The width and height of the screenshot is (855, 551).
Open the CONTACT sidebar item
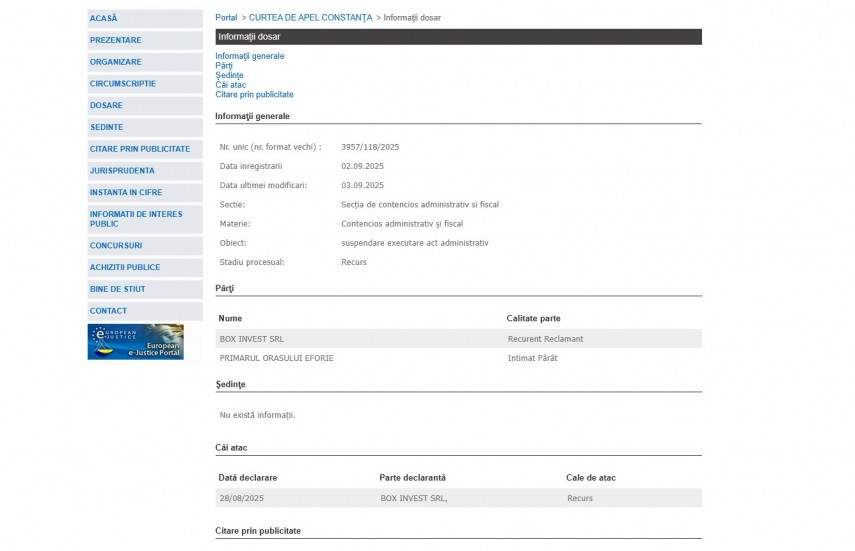click(144, 312)
